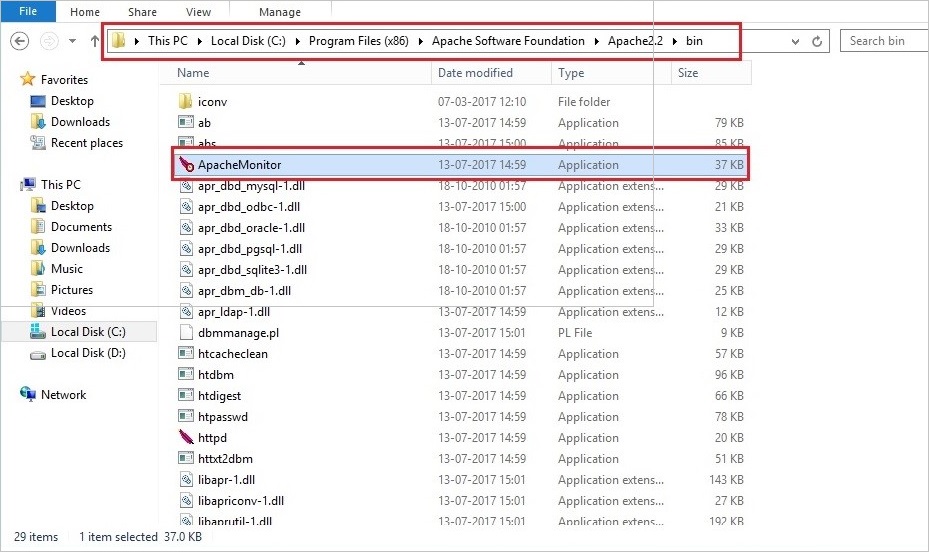Expand the breadcrumb arrow after Apache2.2

pyautogui.click(x=675, y=41)
